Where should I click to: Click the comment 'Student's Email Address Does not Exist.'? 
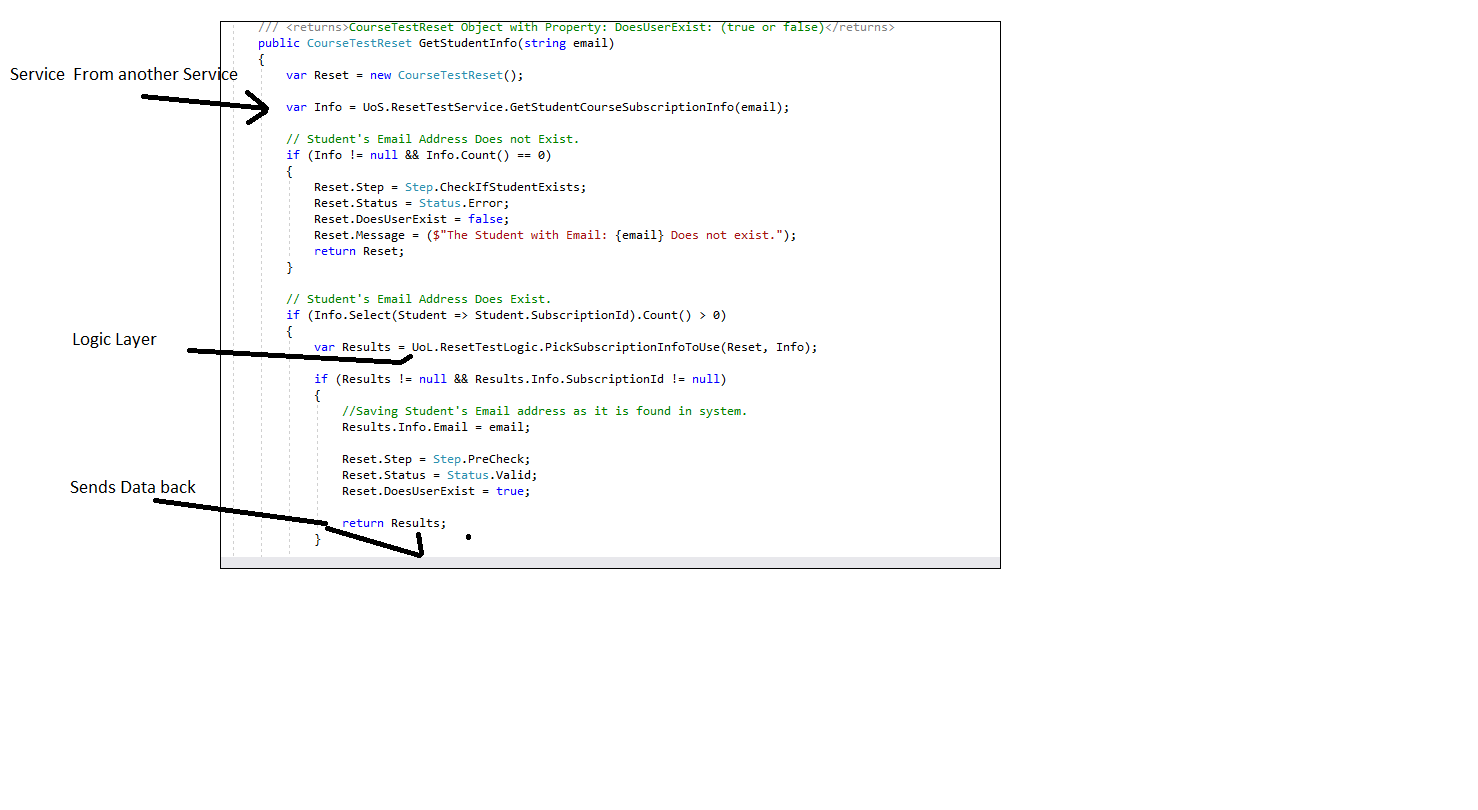pos(433,139)
